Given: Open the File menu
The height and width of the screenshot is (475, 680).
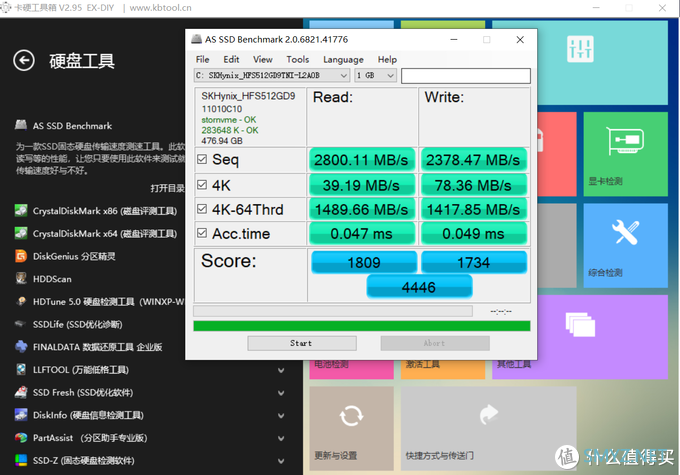Looking at the screenshot, I should tap(203, 59).
